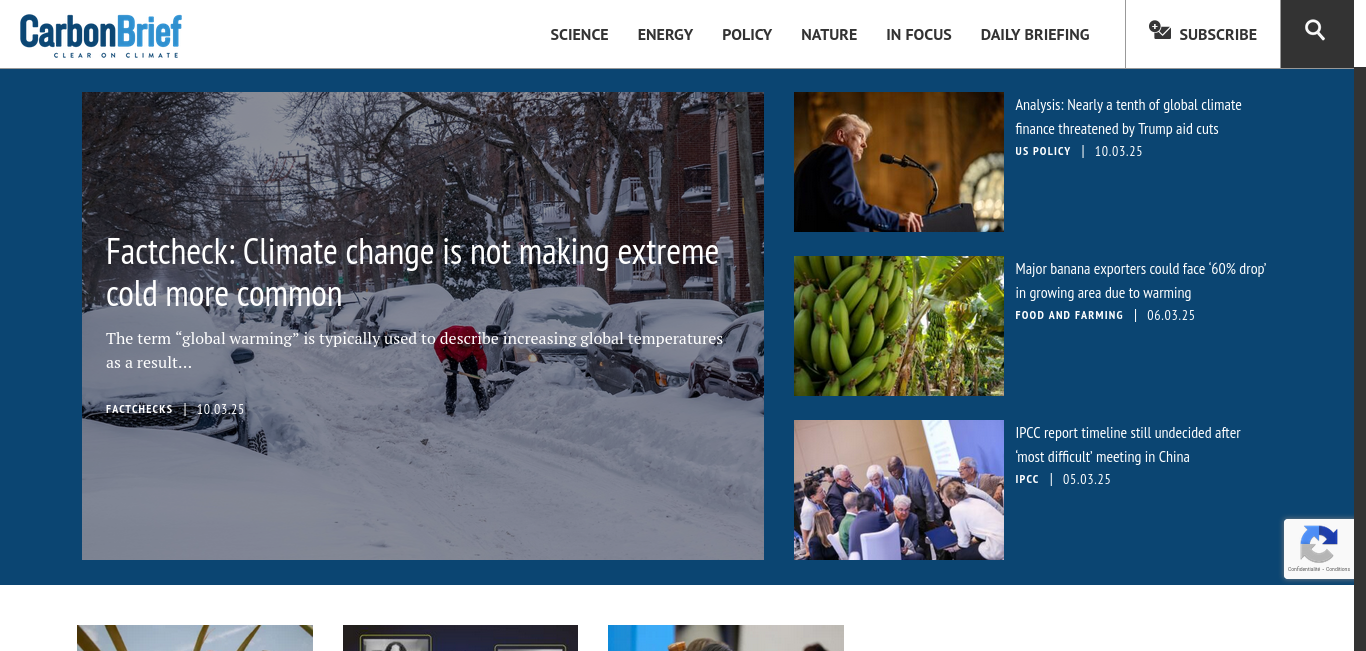Screen dimensions: 1366x651
Task: Open the search magnifier icon
Action: point(1316,31)
